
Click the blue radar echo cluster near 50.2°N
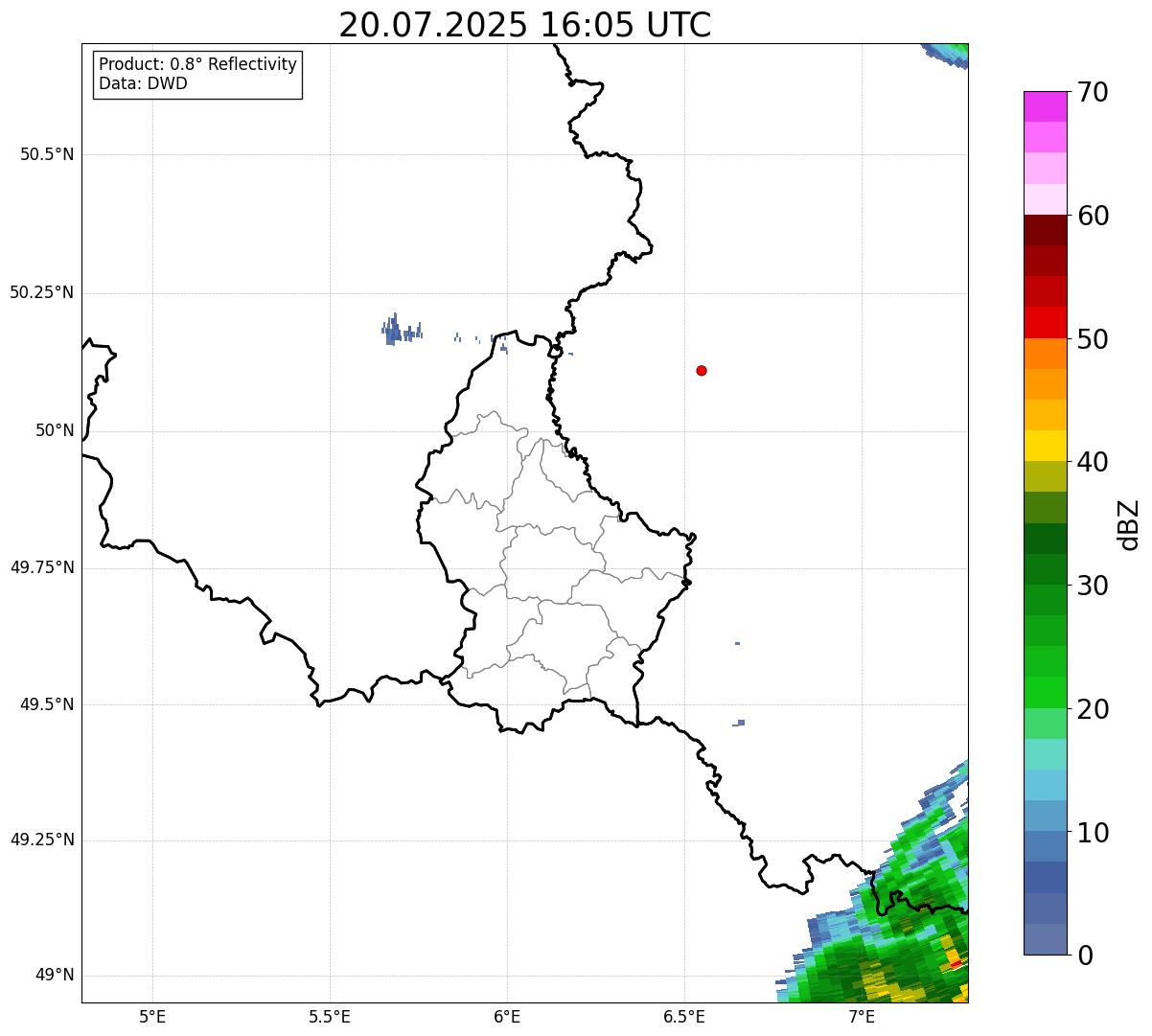pyautogui.click(x=401, y=330)
